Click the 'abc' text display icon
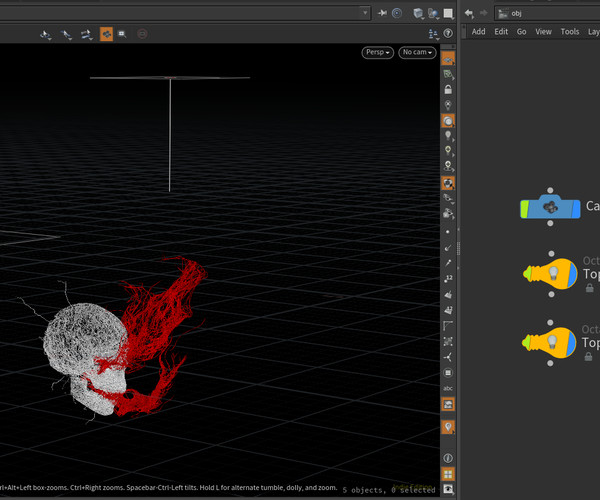 (x=449, y=387)
